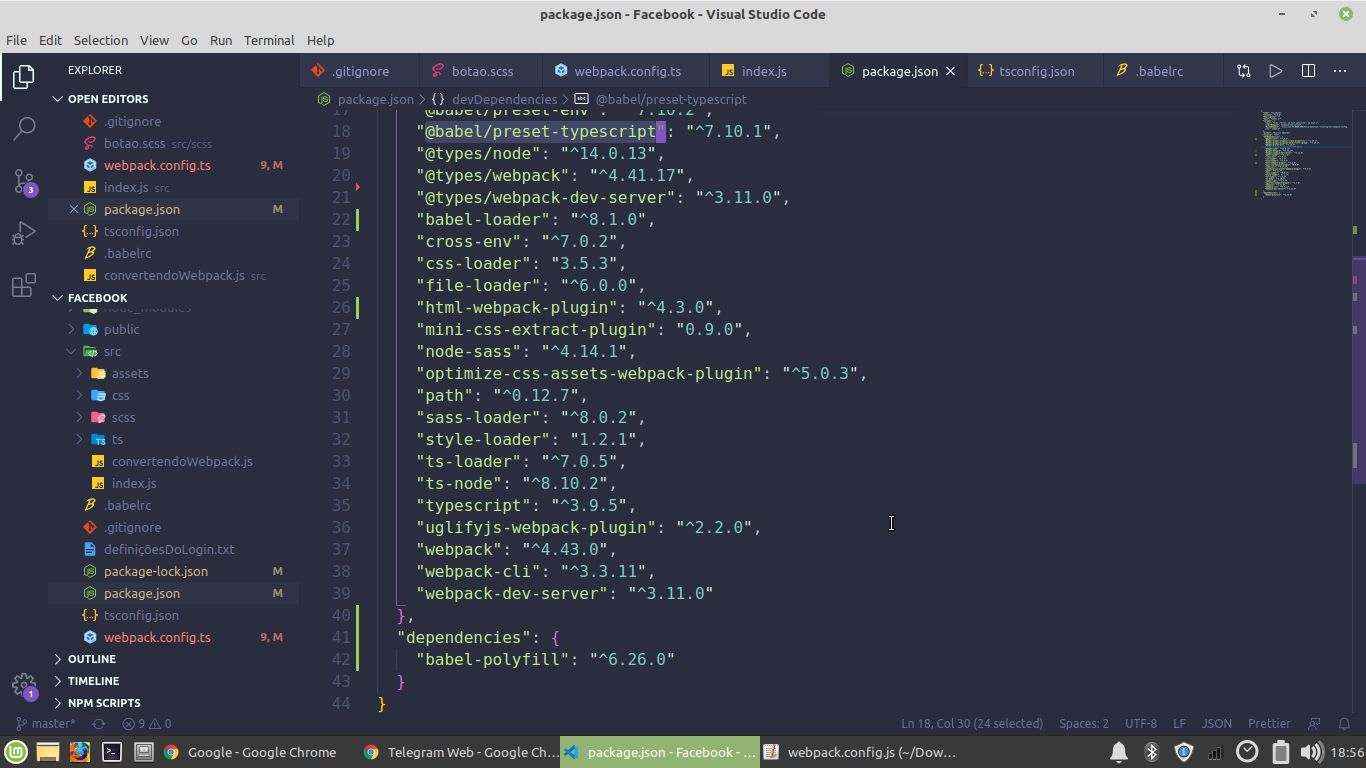
Task: Change indentation via Spaces: 2
Action: click(x=1084, y=723)
